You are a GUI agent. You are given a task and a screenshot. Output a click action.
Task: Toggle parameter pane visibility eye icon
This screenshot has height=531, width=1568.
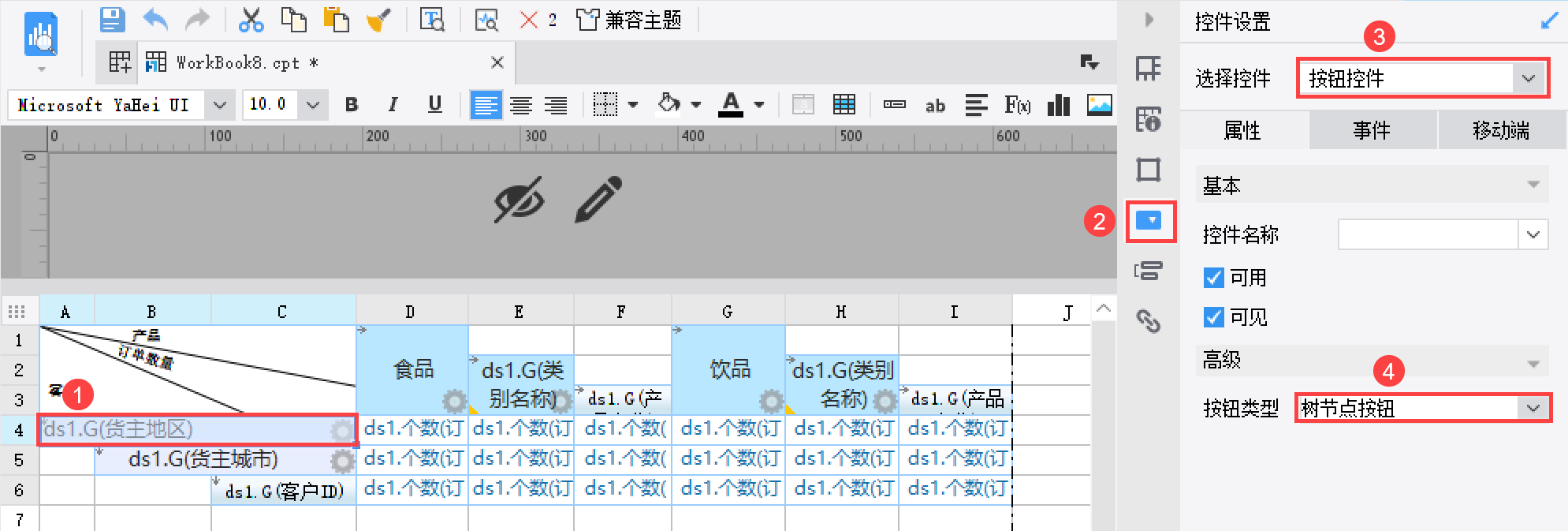520,200
